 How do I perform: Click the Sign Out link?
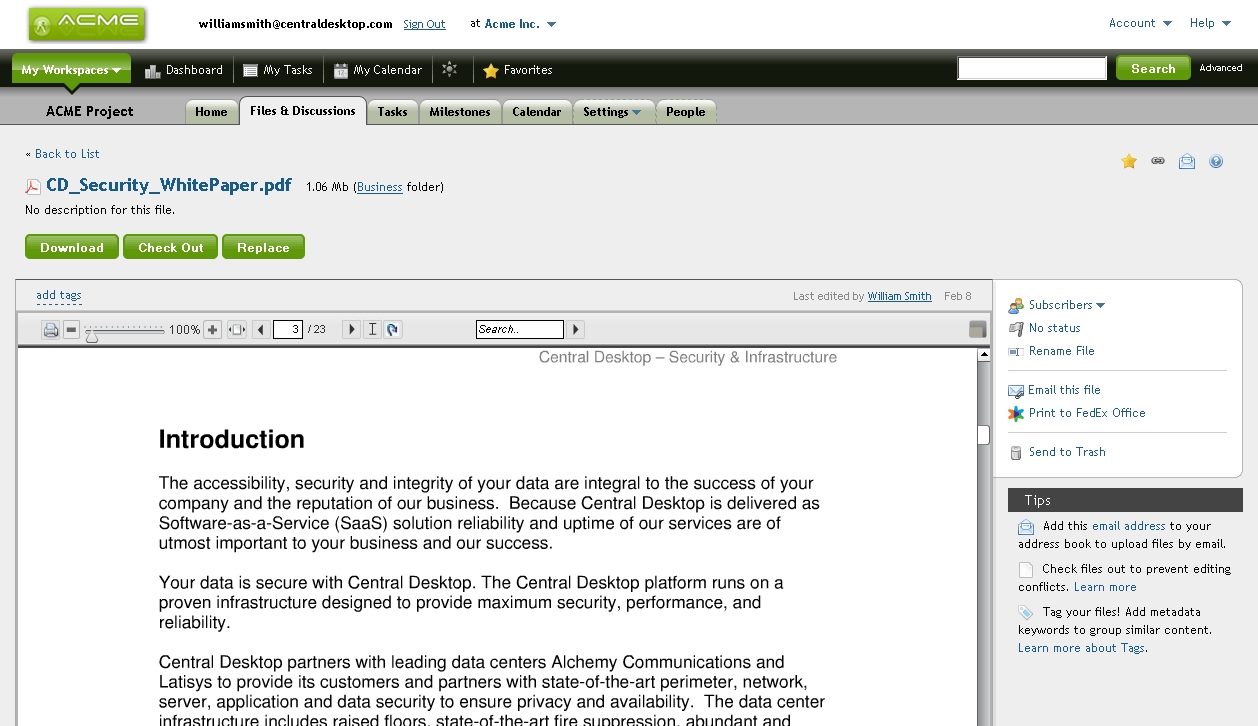click(424, 24)
